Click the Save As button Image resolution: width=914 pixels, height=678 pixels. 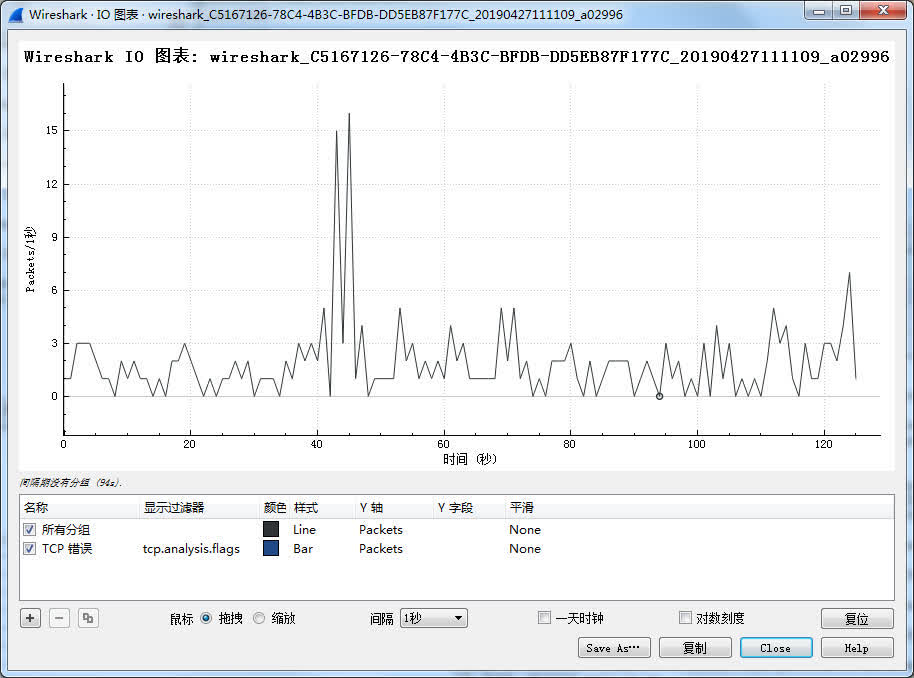[614, 648]
